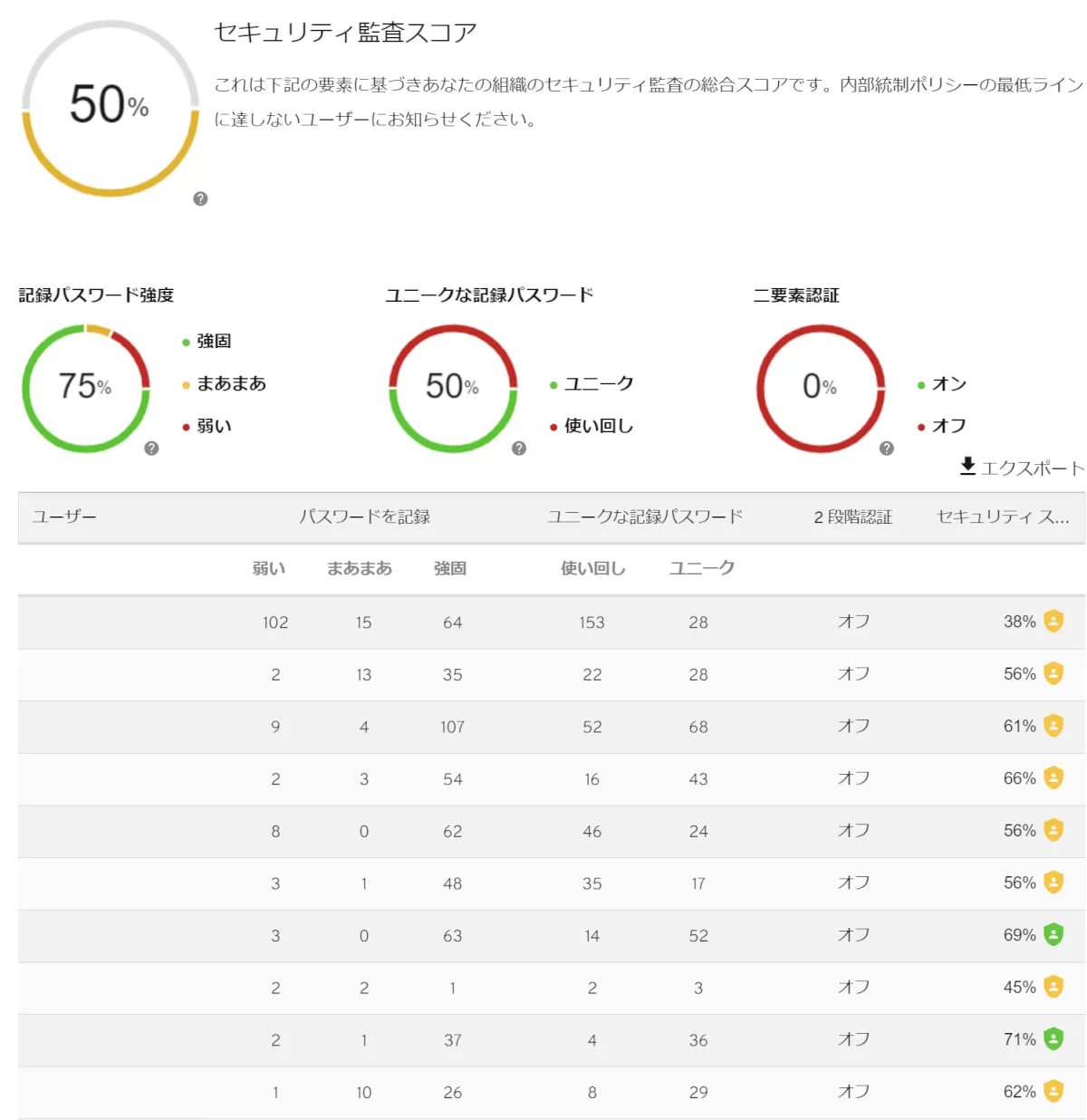Select the 強固 legend item
1087x1120 pixels.
(214, 342)
